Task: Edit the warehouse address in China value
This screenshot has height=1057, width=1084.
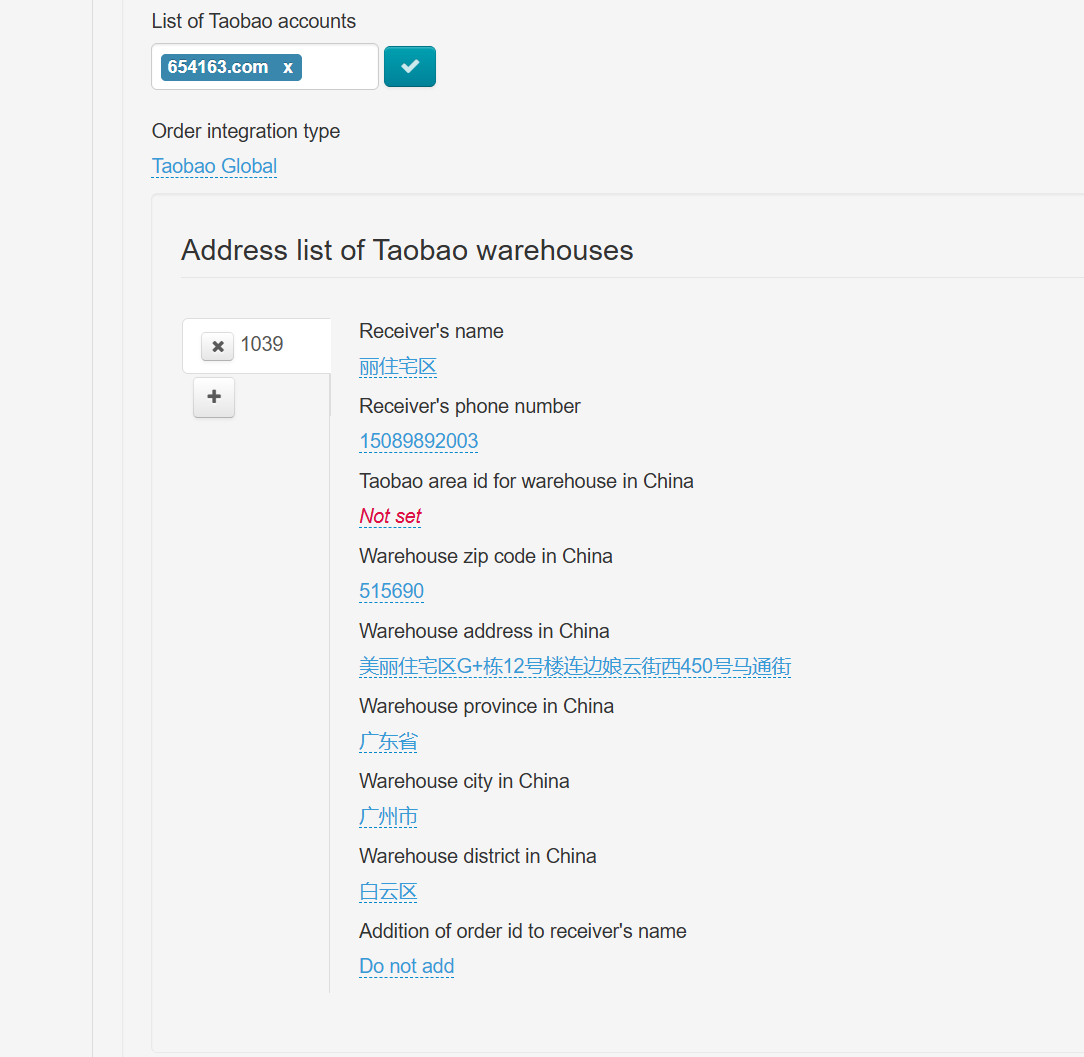Action: 575,666
